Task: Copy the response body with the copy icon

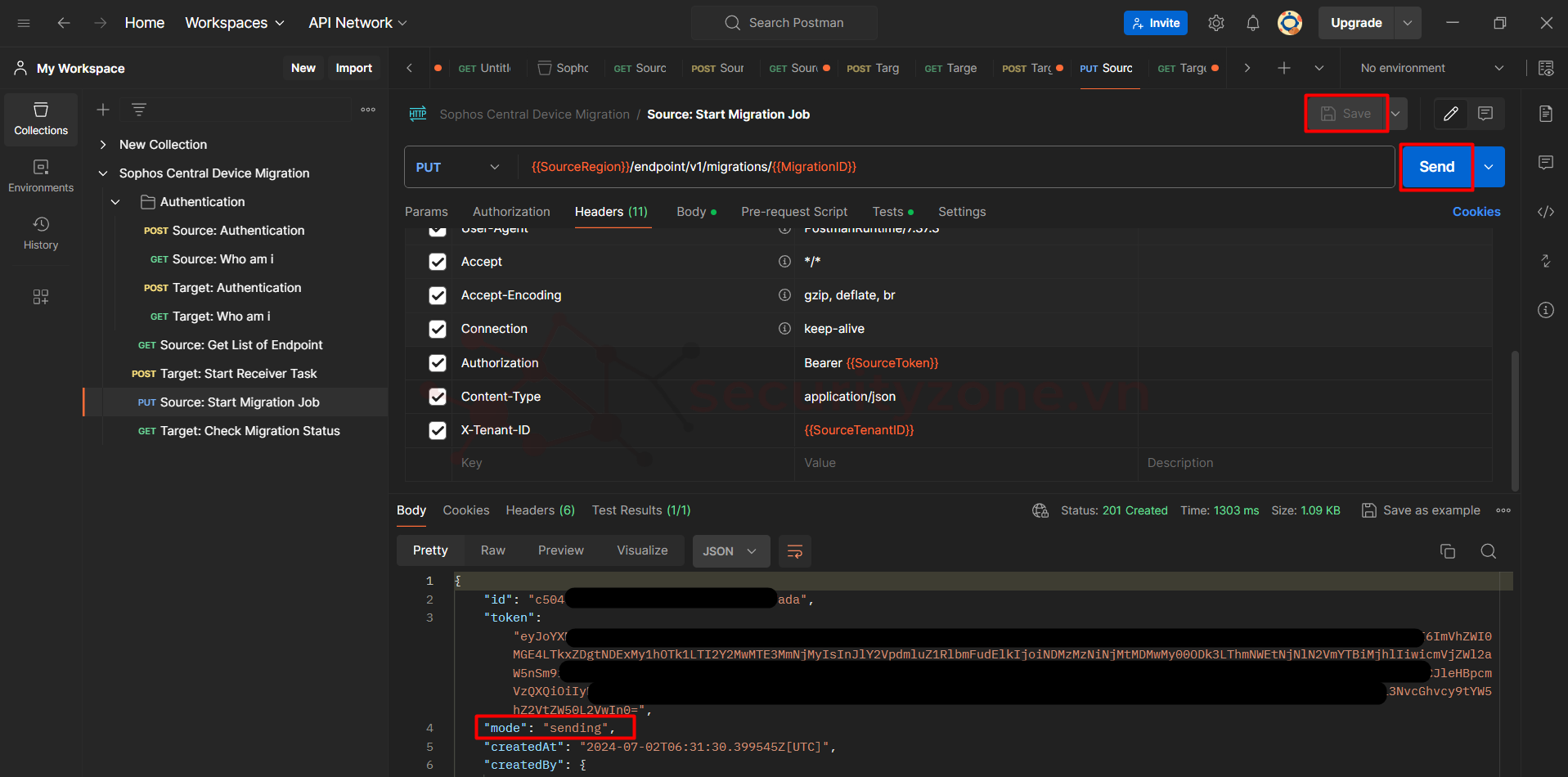Action: click(x=1448, y=551)
